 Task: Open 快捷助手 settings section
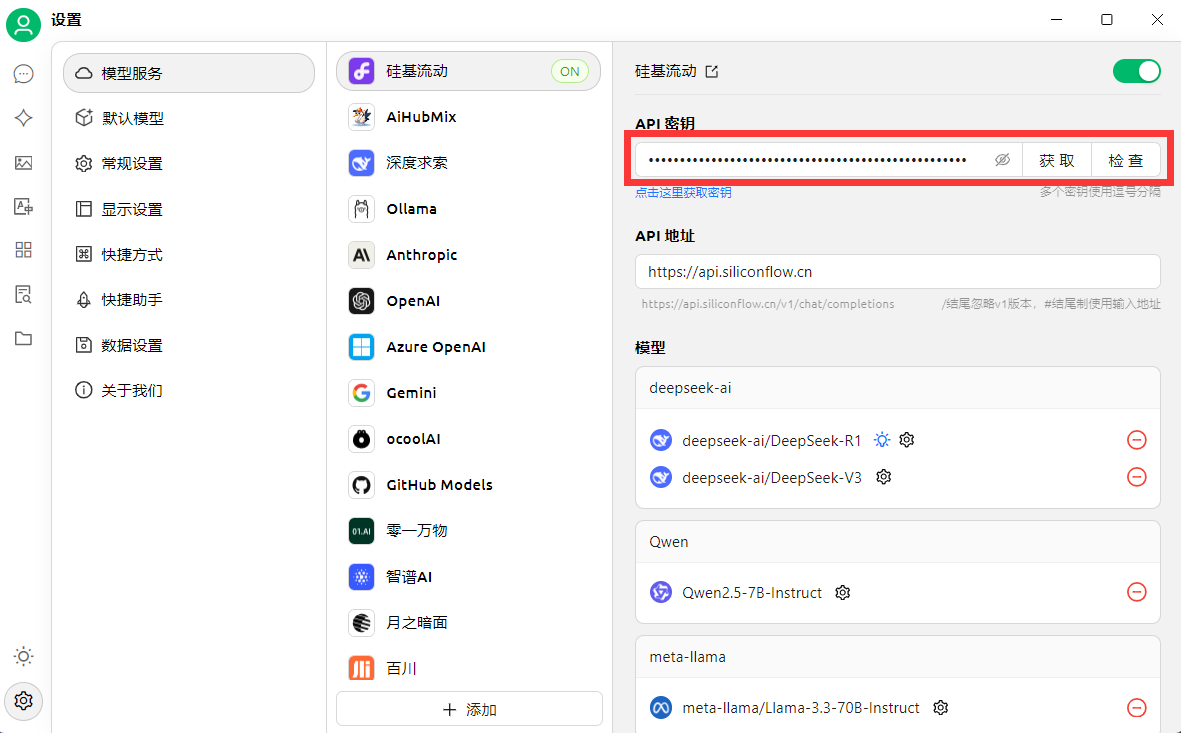pyautogui.click(x=189, y=300)
